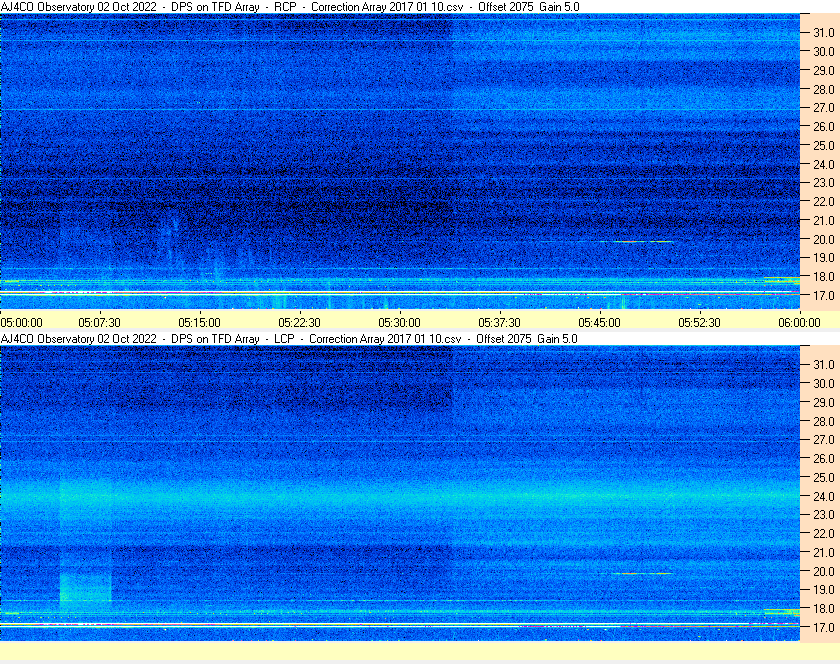The width and height of the screenshot is (840, 664).
Task: Select the 05:45:00 time axis label
Action: pyautogui.click(x=599, y=323)
